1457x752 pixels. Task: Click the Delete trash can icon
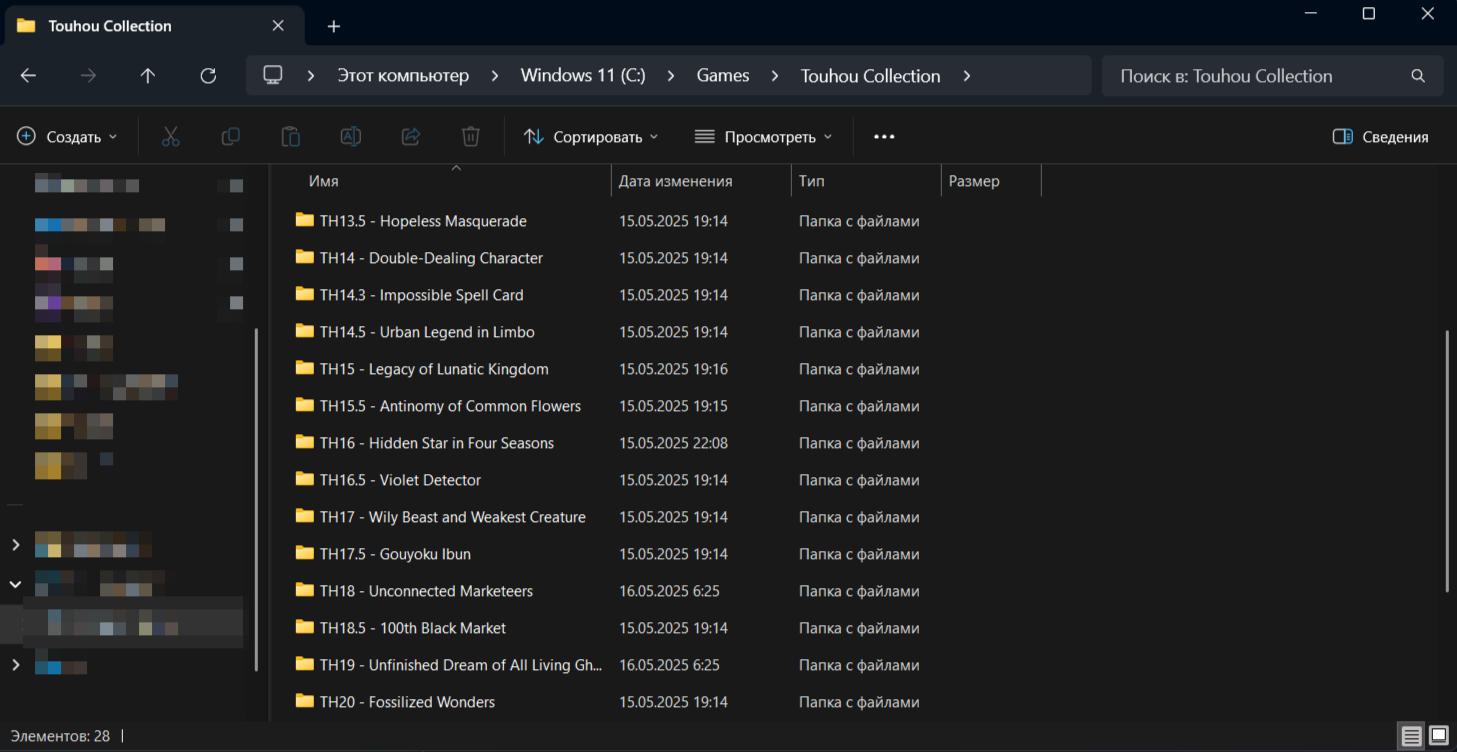(x=470, y=137)
